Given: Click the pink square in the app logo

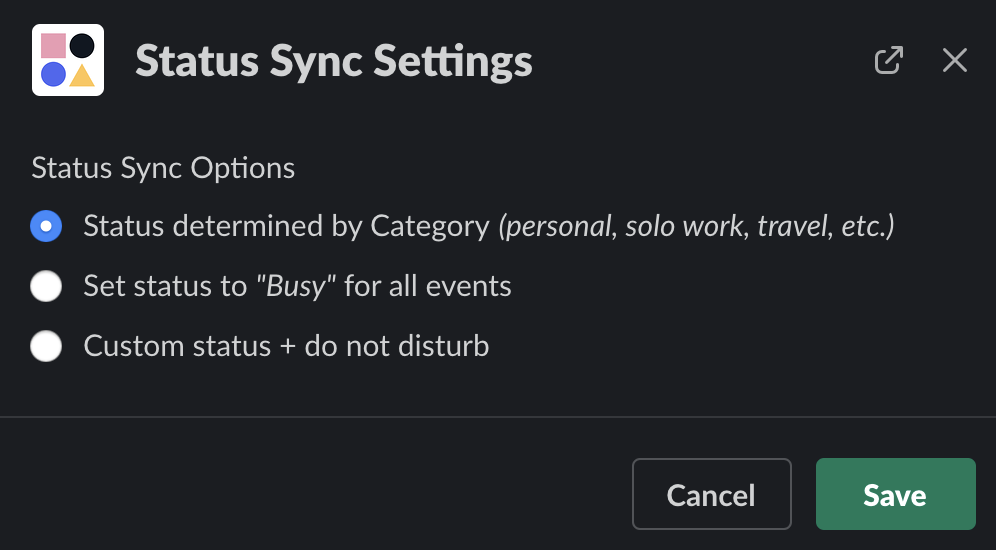Looking at the screenshot, I should pyautogui.click(x=54, y=46).
